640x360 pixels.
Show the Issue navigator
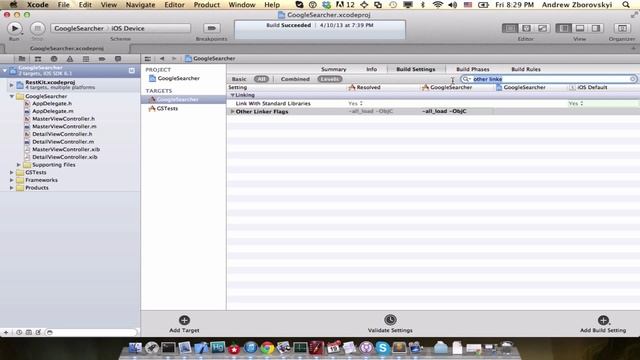(x=70, y=59)
